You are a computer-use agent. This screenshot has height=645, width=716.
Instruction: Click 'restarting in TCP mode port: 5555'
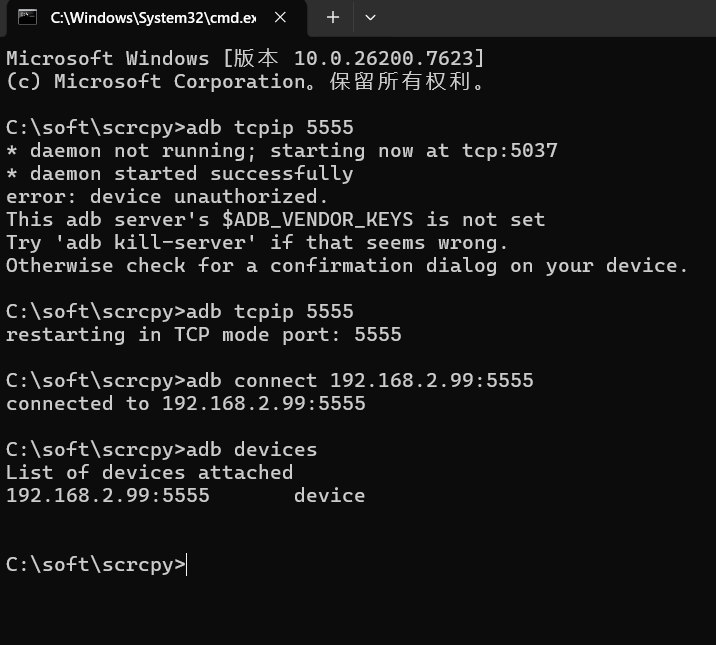click(203, 335)
